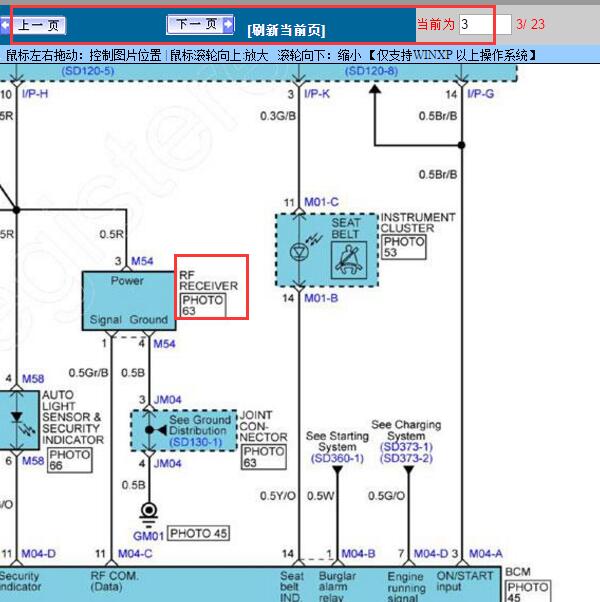The width and height of the screenshot is (600, 602).
Task: Click the I/P-K connector label
Action: coord(317,94)
